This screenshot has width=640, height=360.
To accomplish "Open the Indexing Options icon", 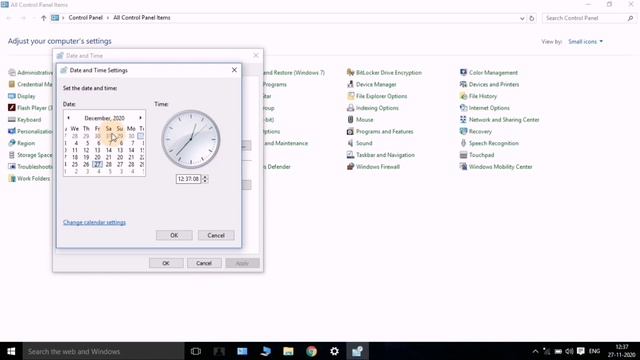I will click(350, 108).
